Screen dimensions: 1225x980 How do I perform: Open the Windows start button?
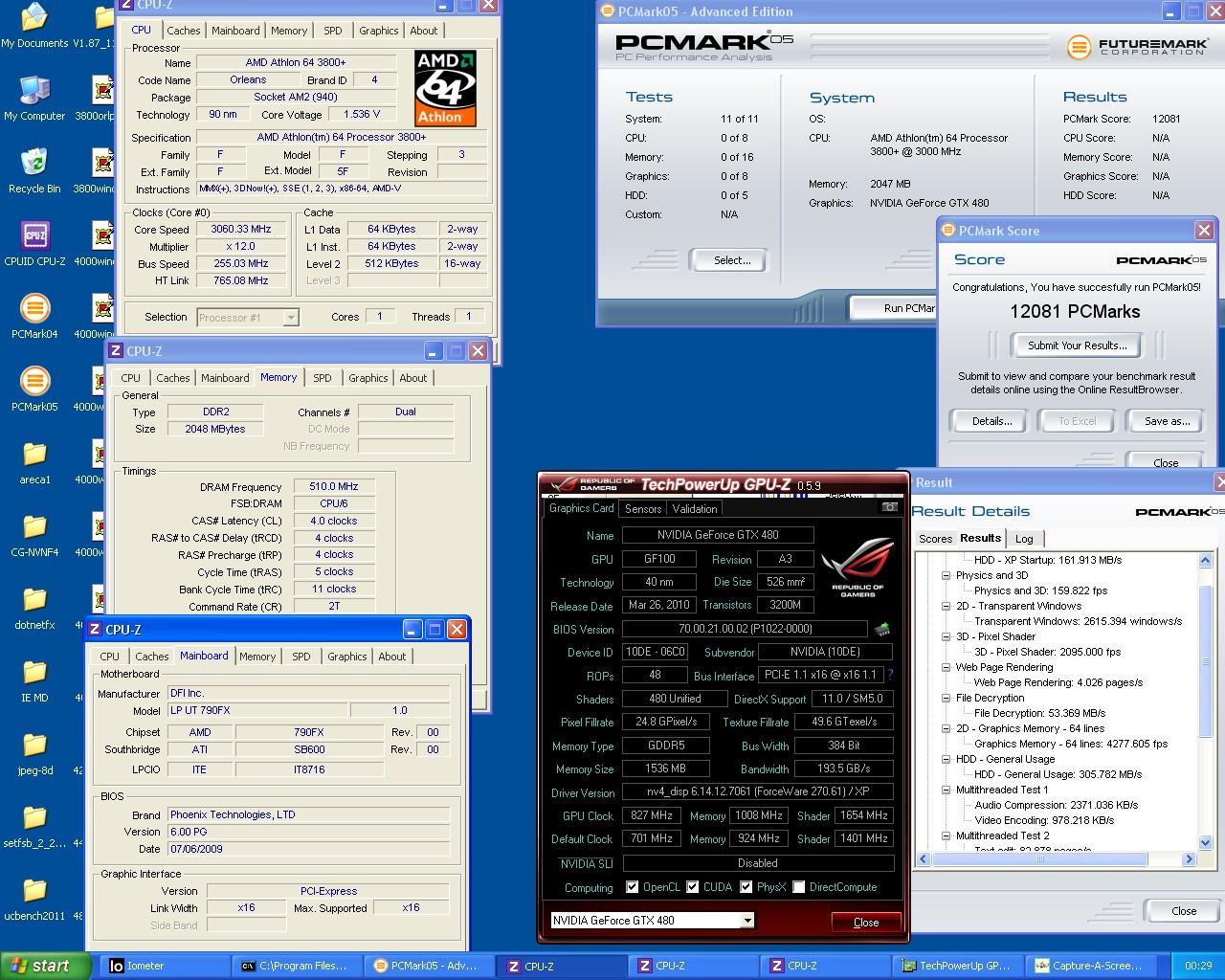pyautogui.click(x=46, y=966)
